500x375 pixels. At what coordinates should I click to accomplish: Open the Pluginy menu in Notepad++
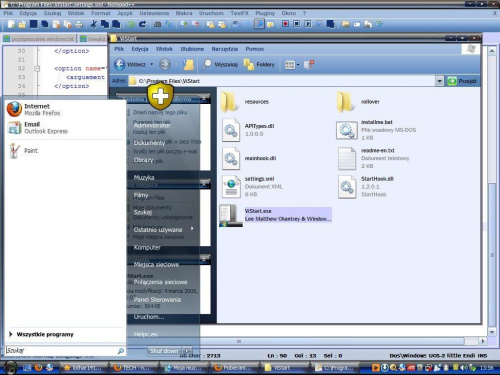click(x=265, y=13)
